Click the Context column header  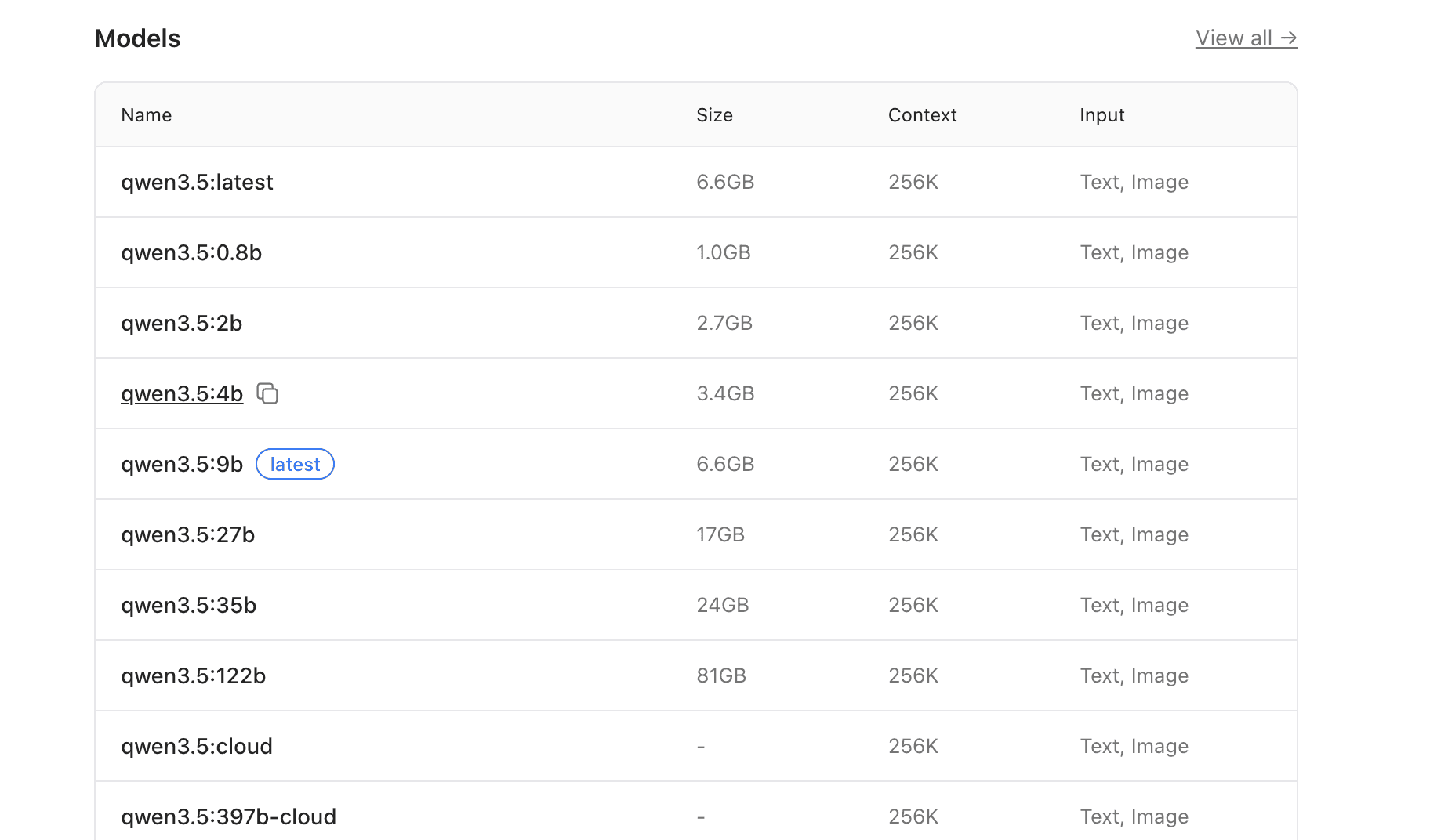click(923, 115)
